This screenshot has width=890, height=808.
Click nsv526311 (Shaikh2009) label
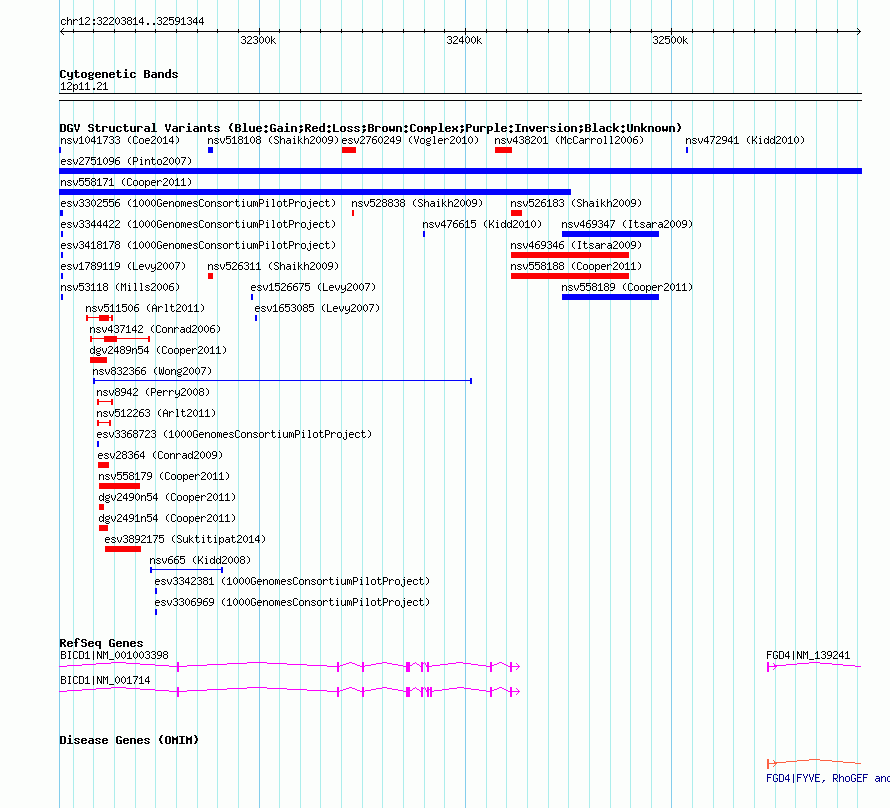click(x=273, y=266)
